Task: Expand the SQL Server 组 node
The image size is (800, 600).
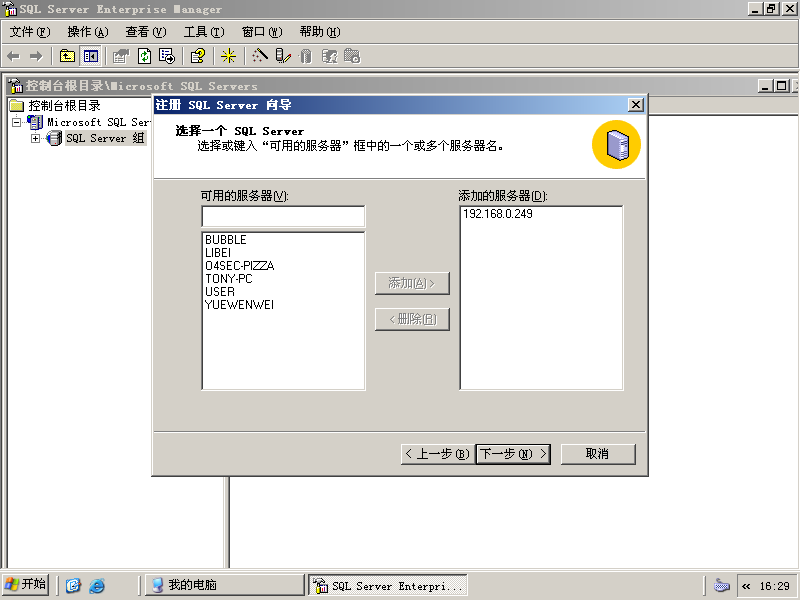Action: [35, 138]
